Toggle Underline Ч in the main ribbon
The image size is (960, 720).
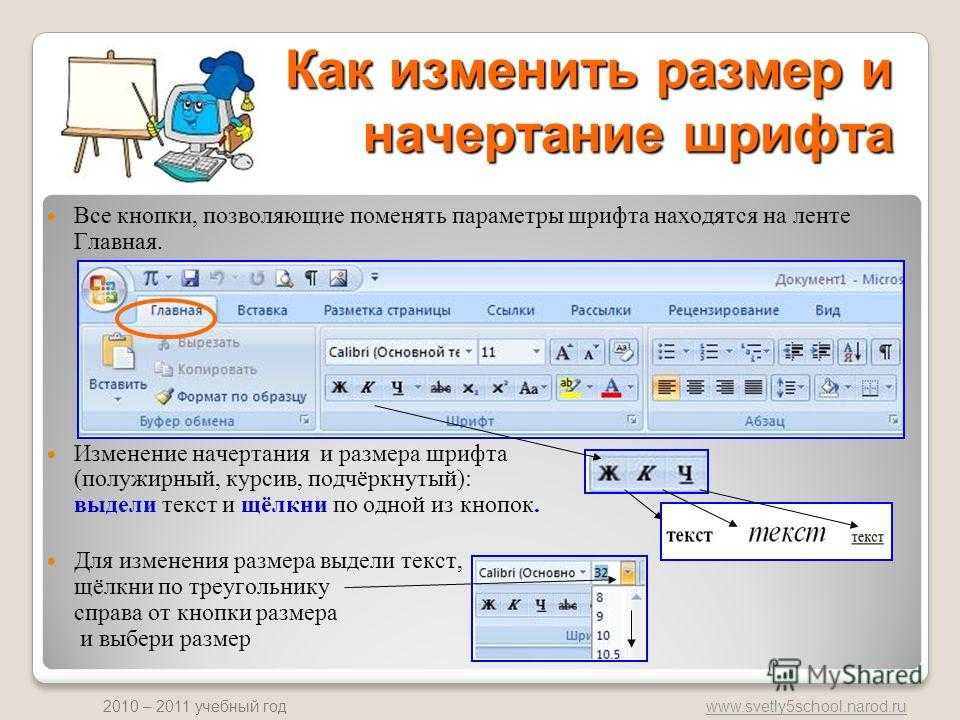(397, 388)
